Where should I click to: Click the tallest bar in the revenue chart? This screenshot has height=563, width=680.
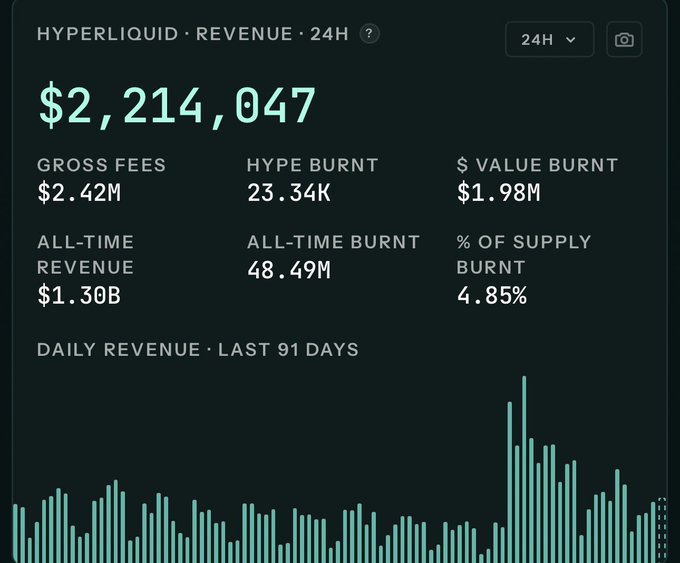coord(524,469)
